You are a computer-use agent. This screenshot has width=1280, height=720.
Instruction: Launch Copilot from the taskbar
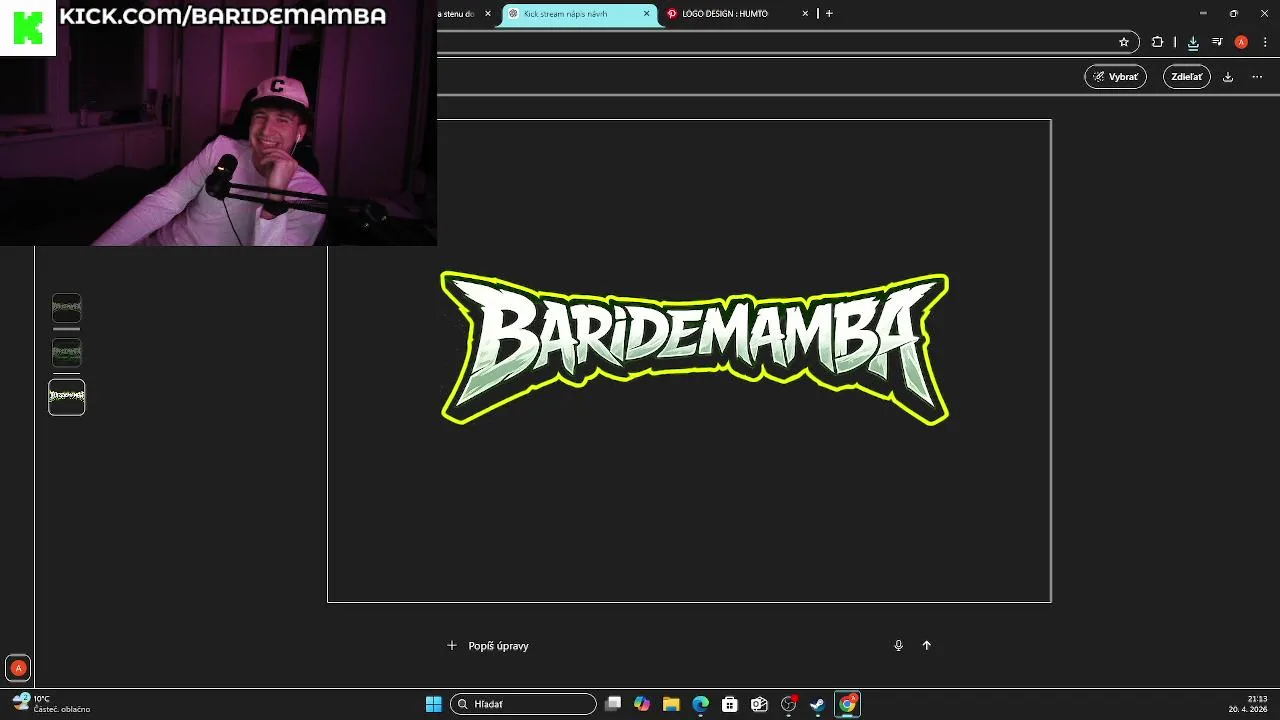pos(642,704)
